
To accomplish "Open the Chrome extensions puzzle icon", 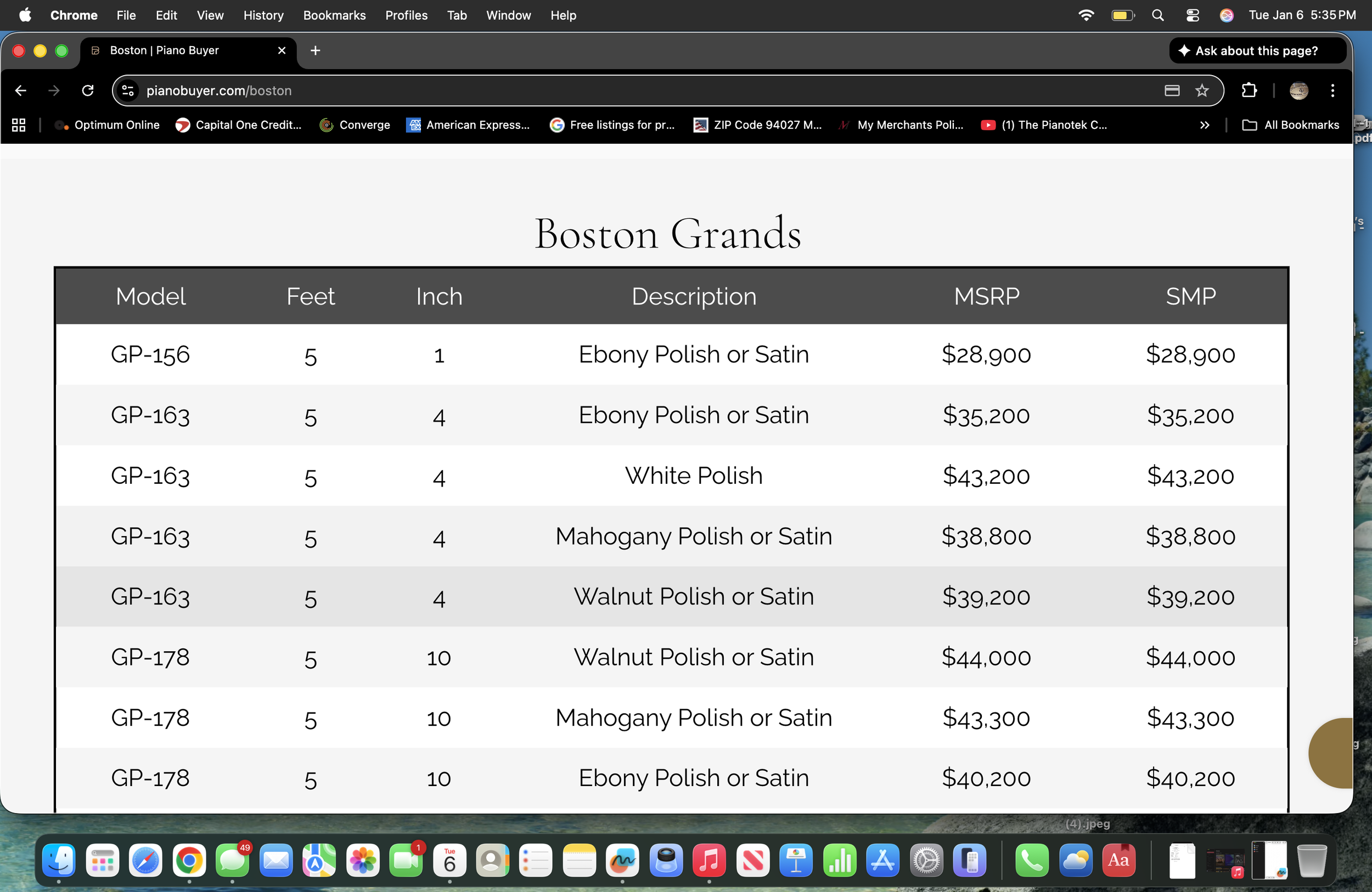I will [x=1249, y=91].
